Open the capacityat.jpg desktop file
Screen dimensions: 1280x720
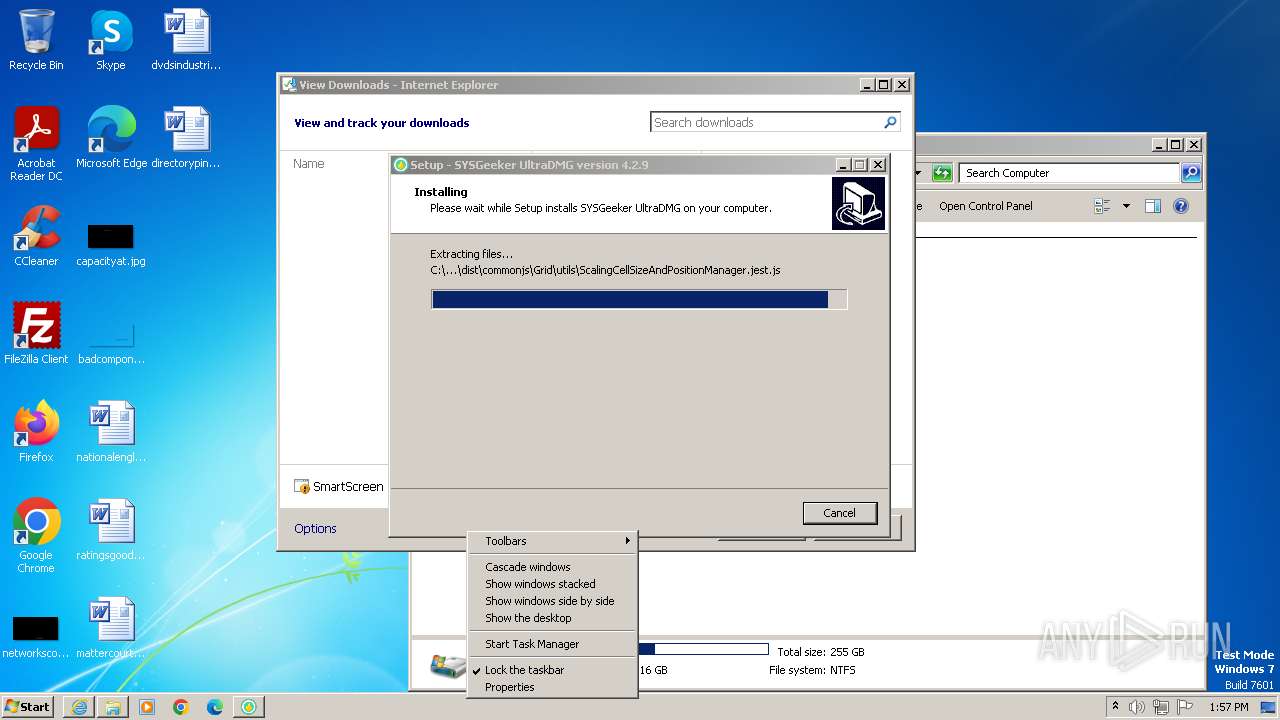111,245
